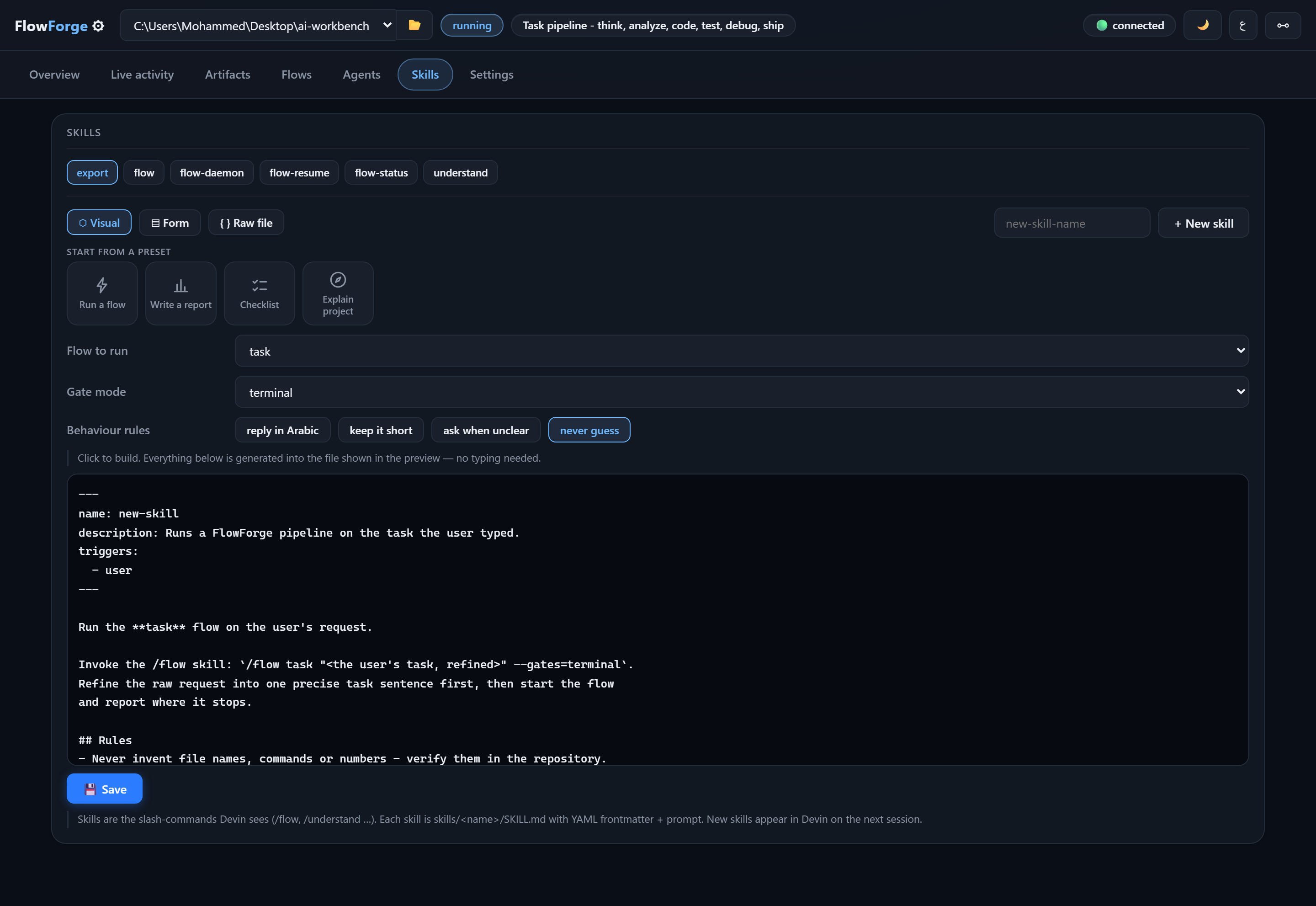Toggle the 'keep it short' rule
Viewport: 1316px width, 906px height.
pos(381,430)
